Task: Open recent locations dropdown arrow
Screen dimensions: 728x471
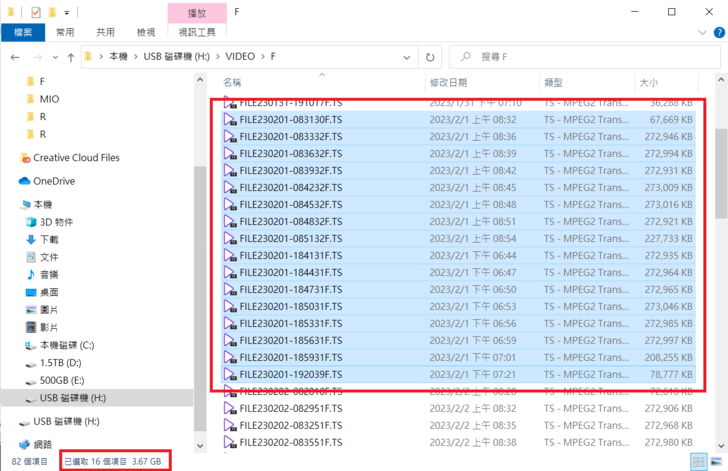Action: 55,57
